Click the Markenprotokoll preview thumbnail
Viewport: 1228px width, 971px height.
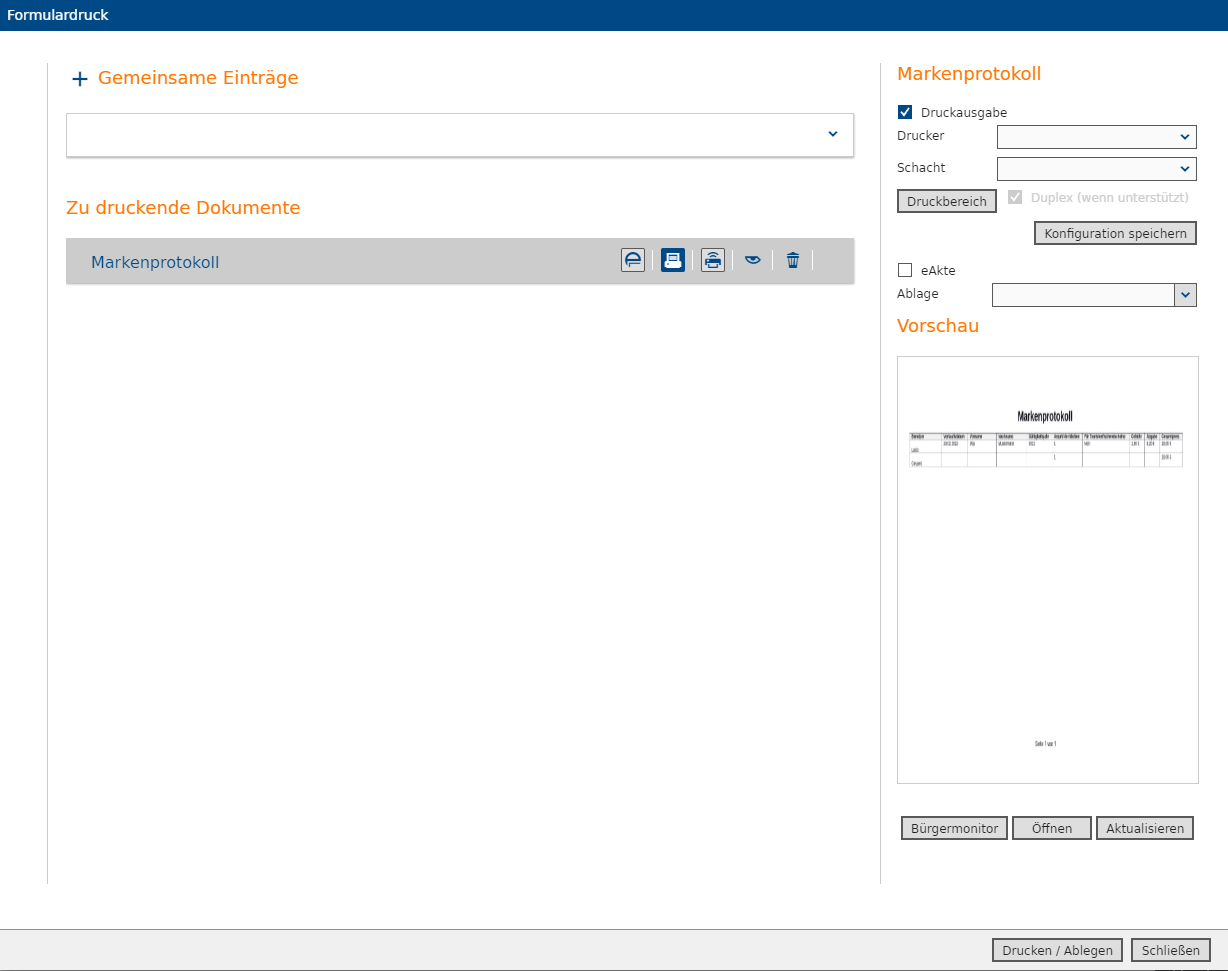(x=1047, y=570)
